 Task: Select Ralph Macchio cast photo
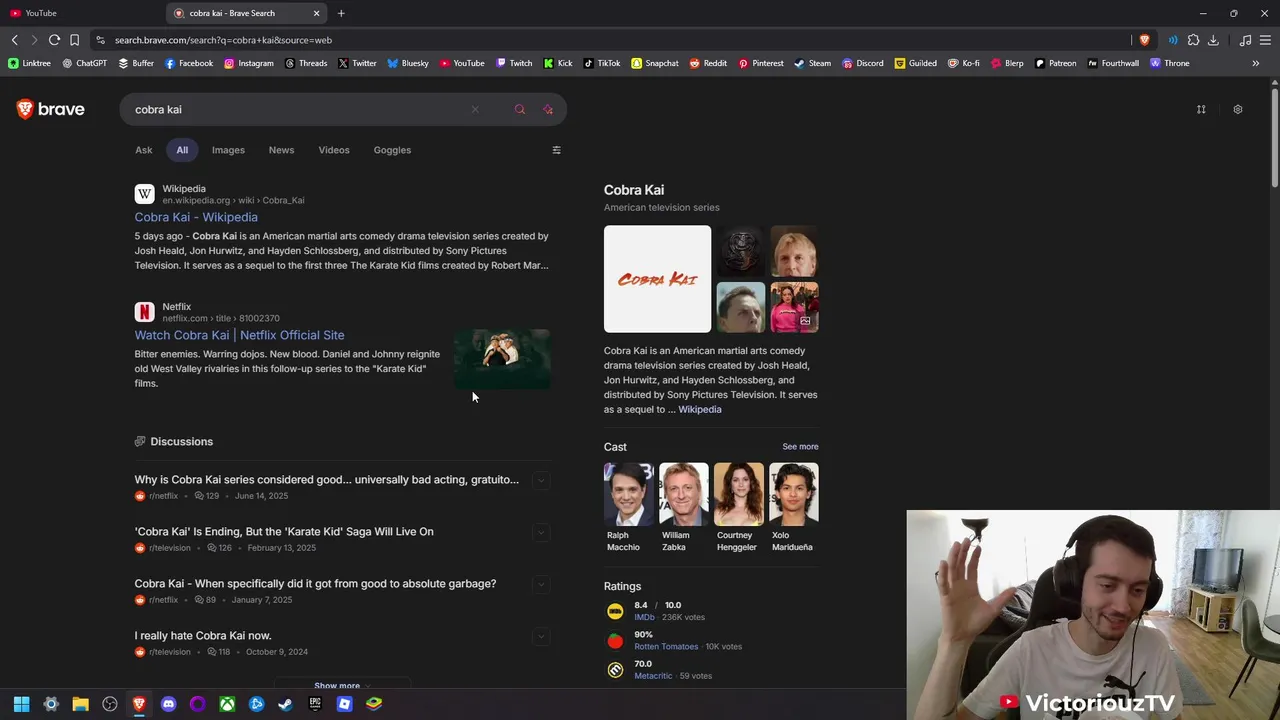coord(628,494)
